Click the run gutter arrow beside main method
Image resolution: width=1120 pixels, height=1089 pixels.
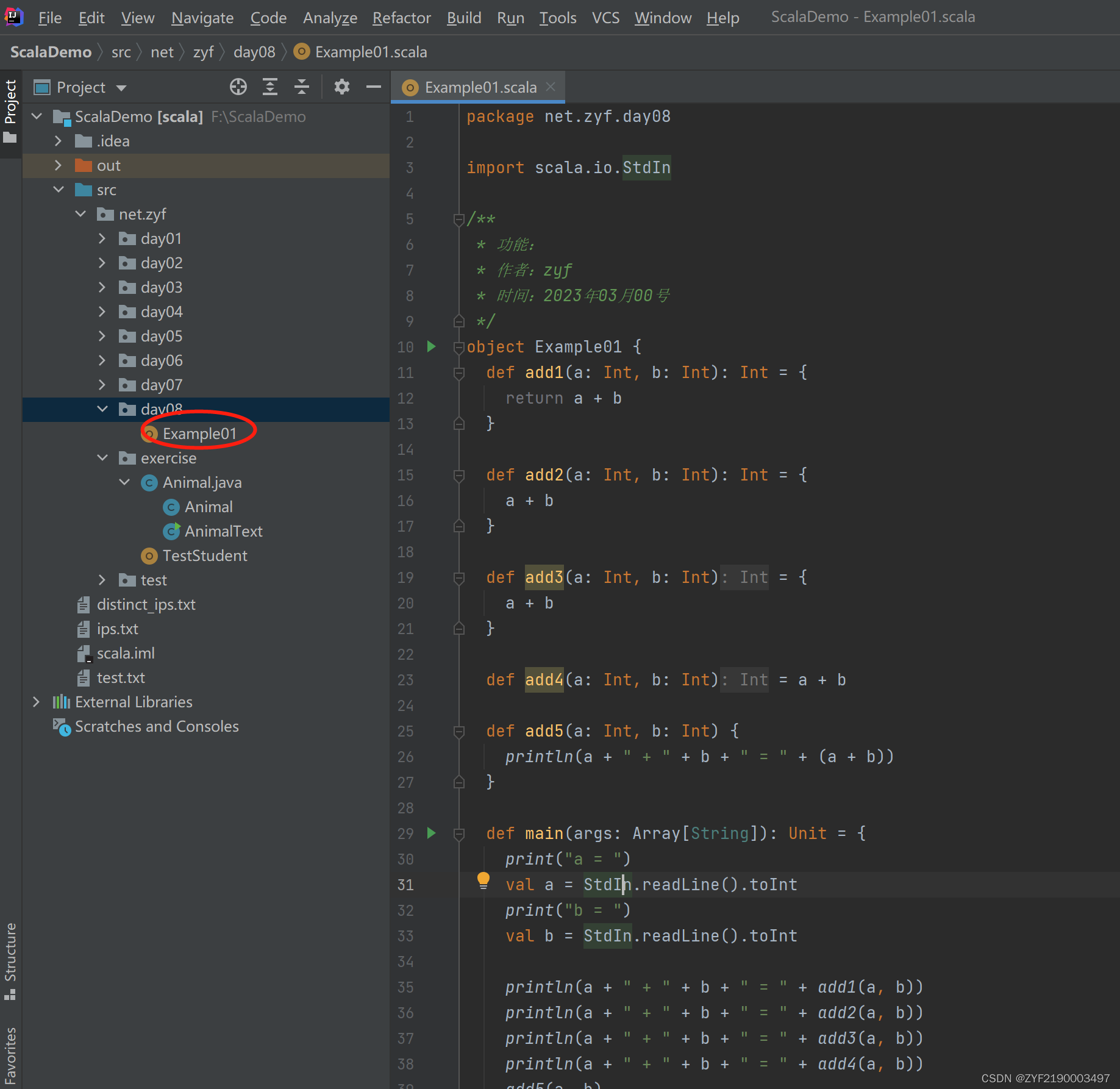click(432, 833)
